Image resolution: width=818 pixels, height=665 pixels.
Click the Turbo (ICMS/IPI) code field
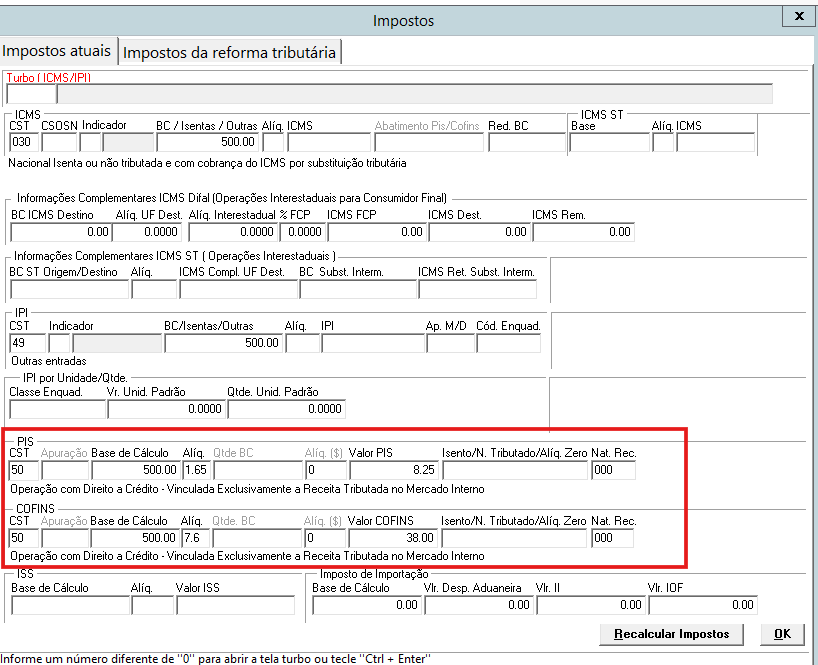31,94
